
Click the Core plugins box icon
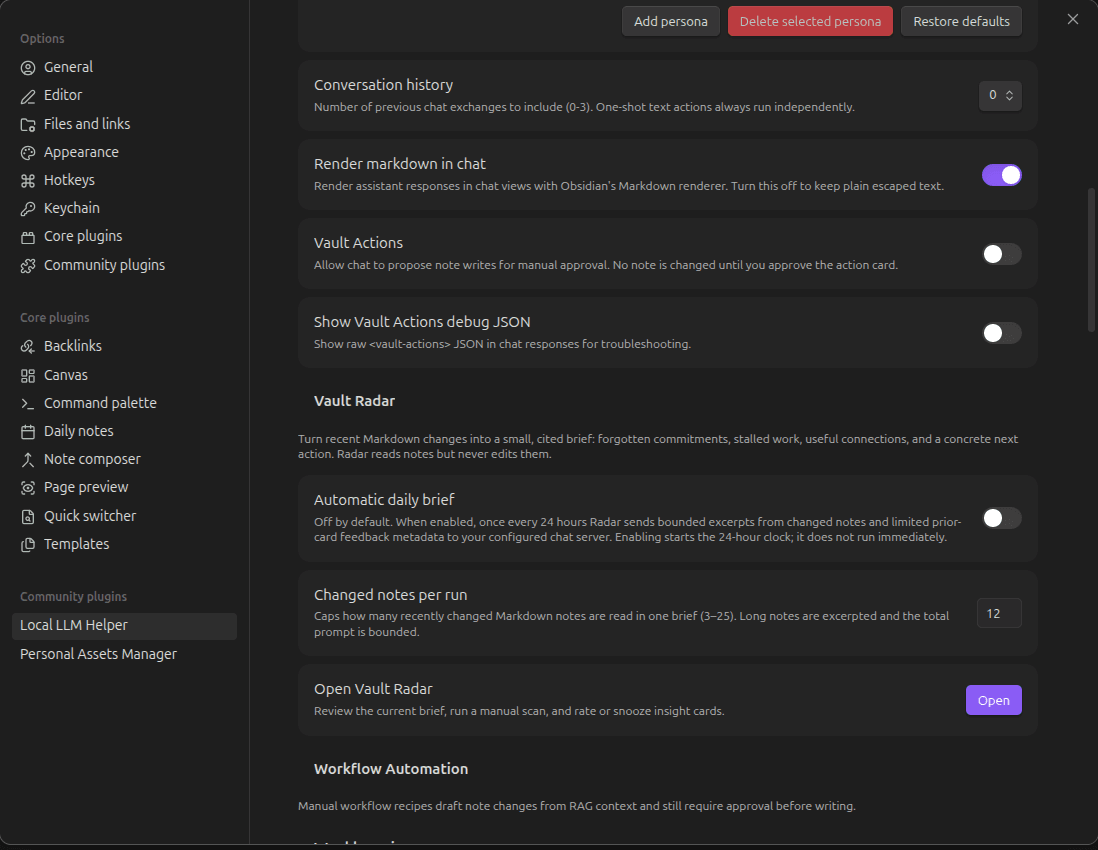[x=28, y=237]
